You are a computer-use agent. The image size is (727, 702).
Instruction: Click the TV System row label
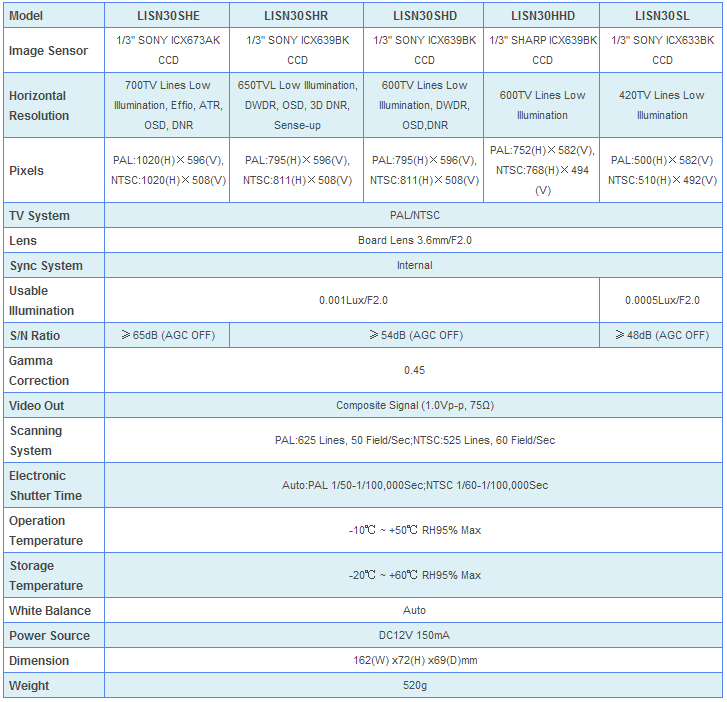(x=54, y=215)
